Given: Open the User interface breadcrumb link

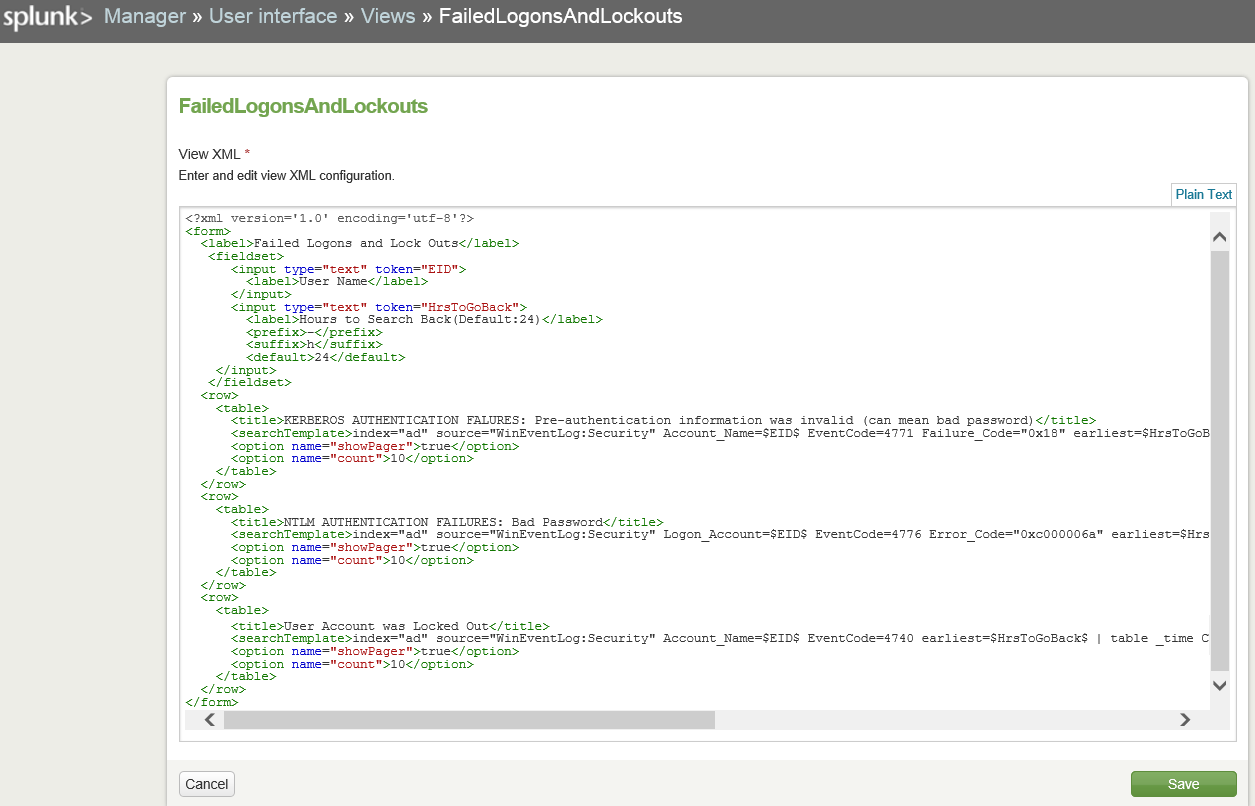Looking at the screenshot, I should click(x=273, y=16).
